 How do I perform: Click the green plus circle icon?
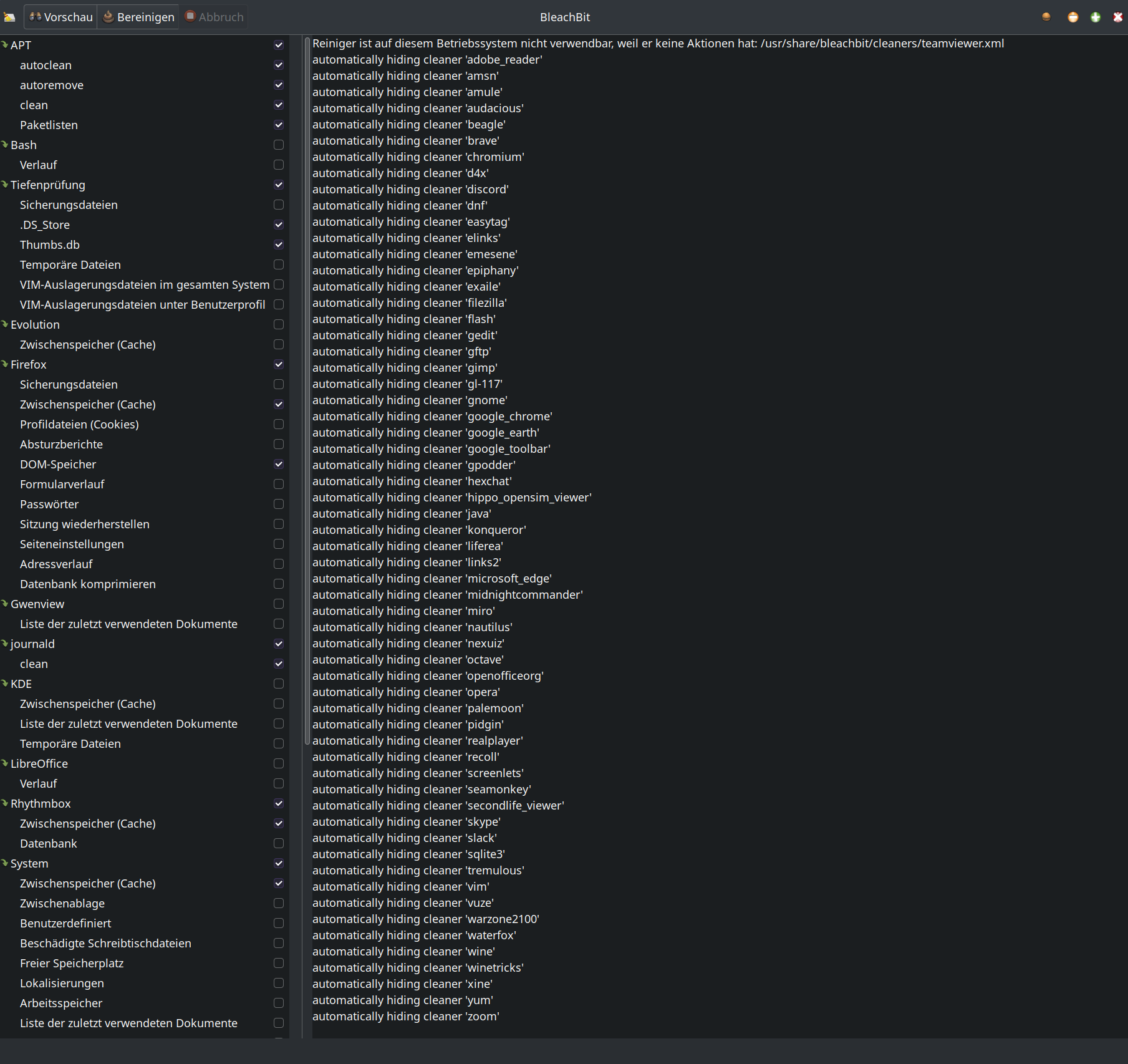click(1096, 17)
